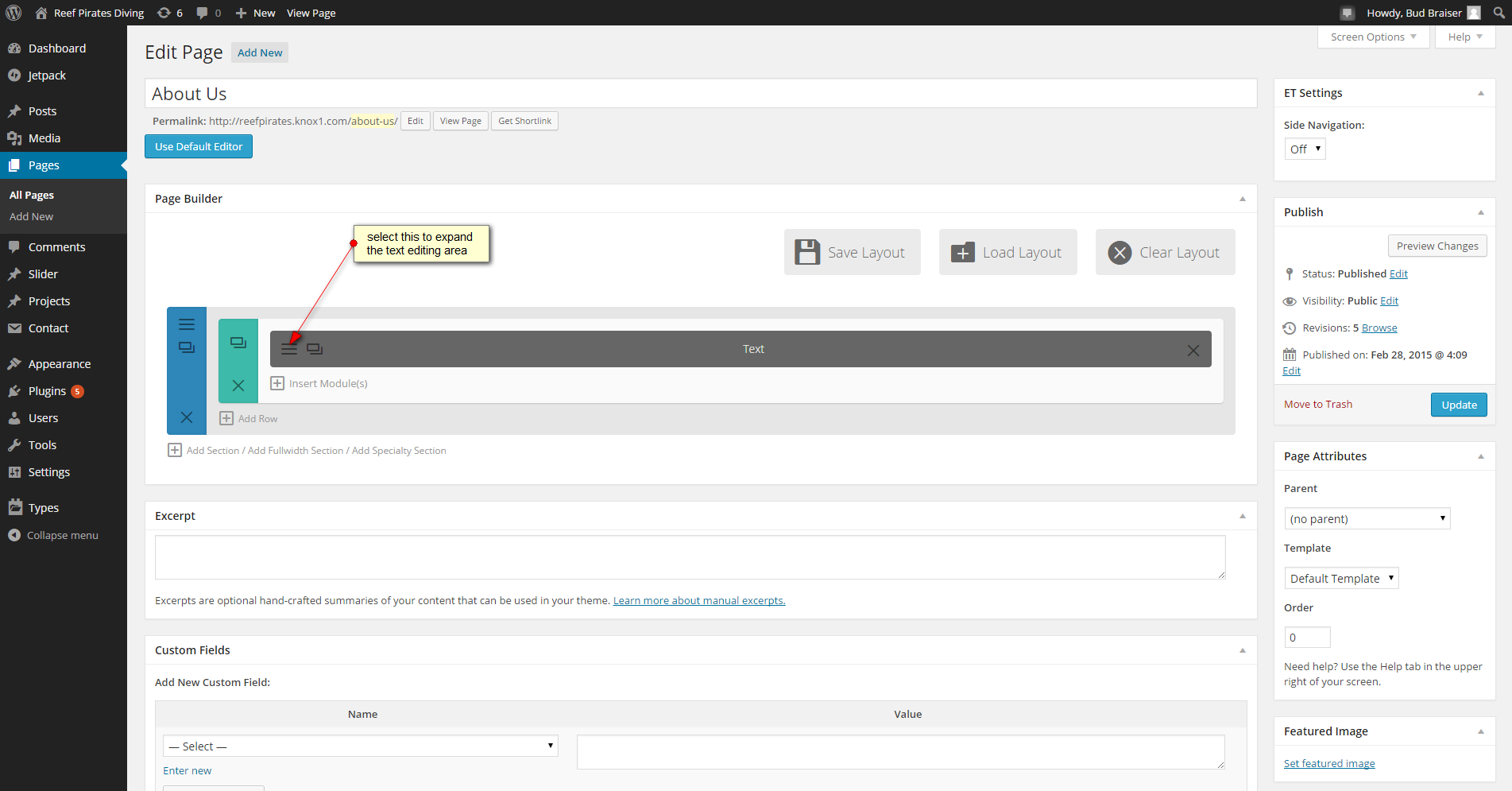
Task: Click Set featured image link
Action: 1329,763
